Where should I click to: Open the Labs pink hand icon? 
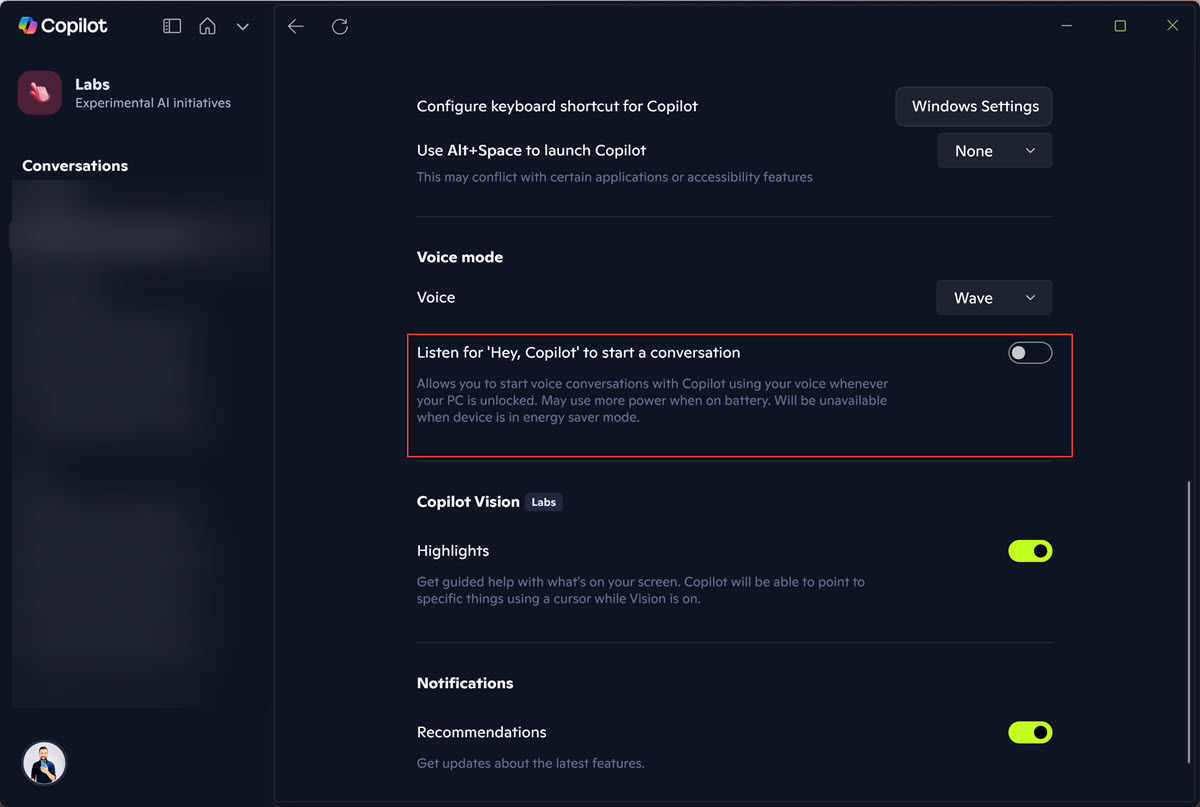pos(40,93)
